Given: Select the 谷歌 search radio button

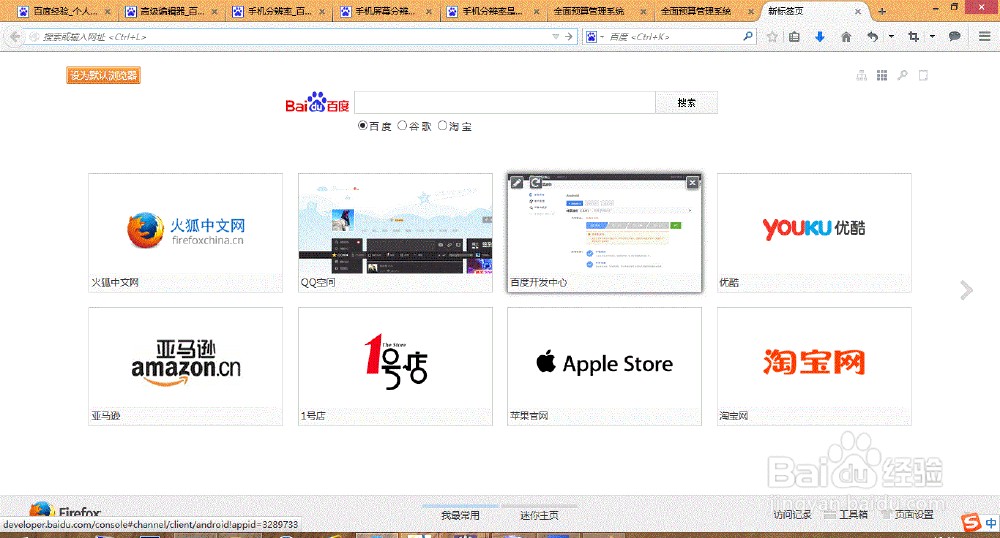Looking at the screenshot, I should tap(402, 126).
